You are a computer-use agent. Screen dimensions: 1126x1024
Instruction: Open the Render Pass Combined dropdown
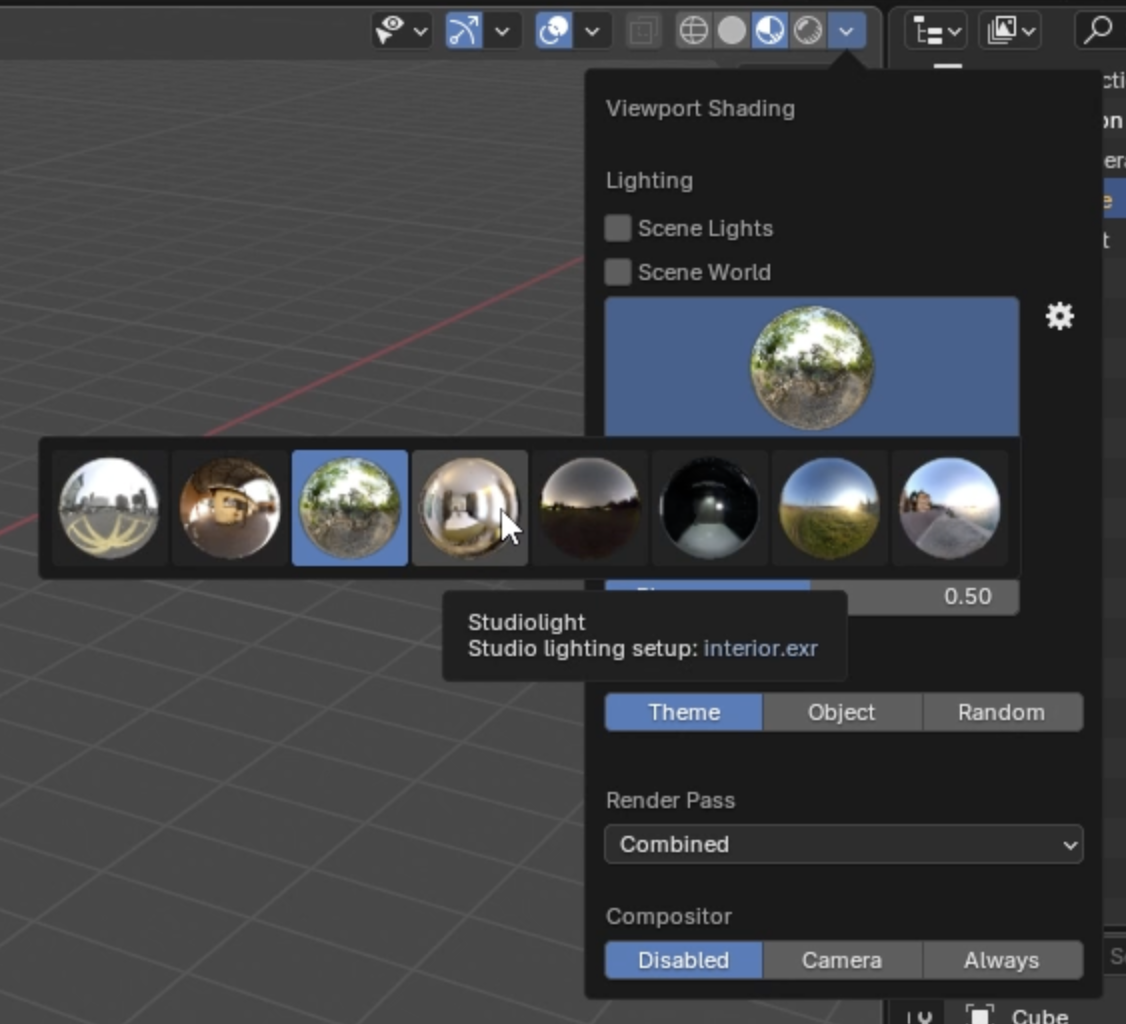pyautogui.click(x=844, y=844)
